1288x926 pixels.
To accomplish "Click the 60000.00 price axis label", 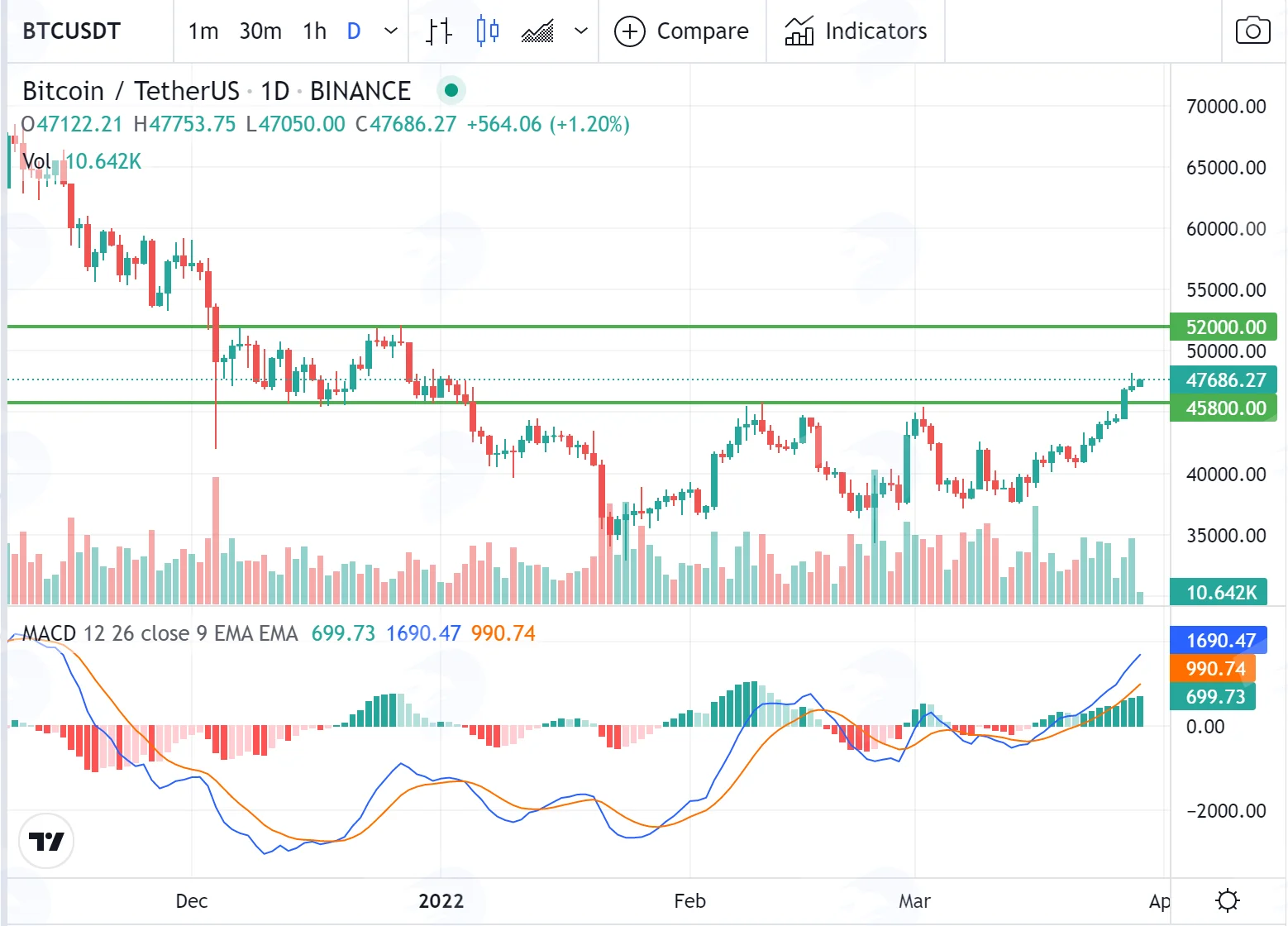I will point(1226,229).
